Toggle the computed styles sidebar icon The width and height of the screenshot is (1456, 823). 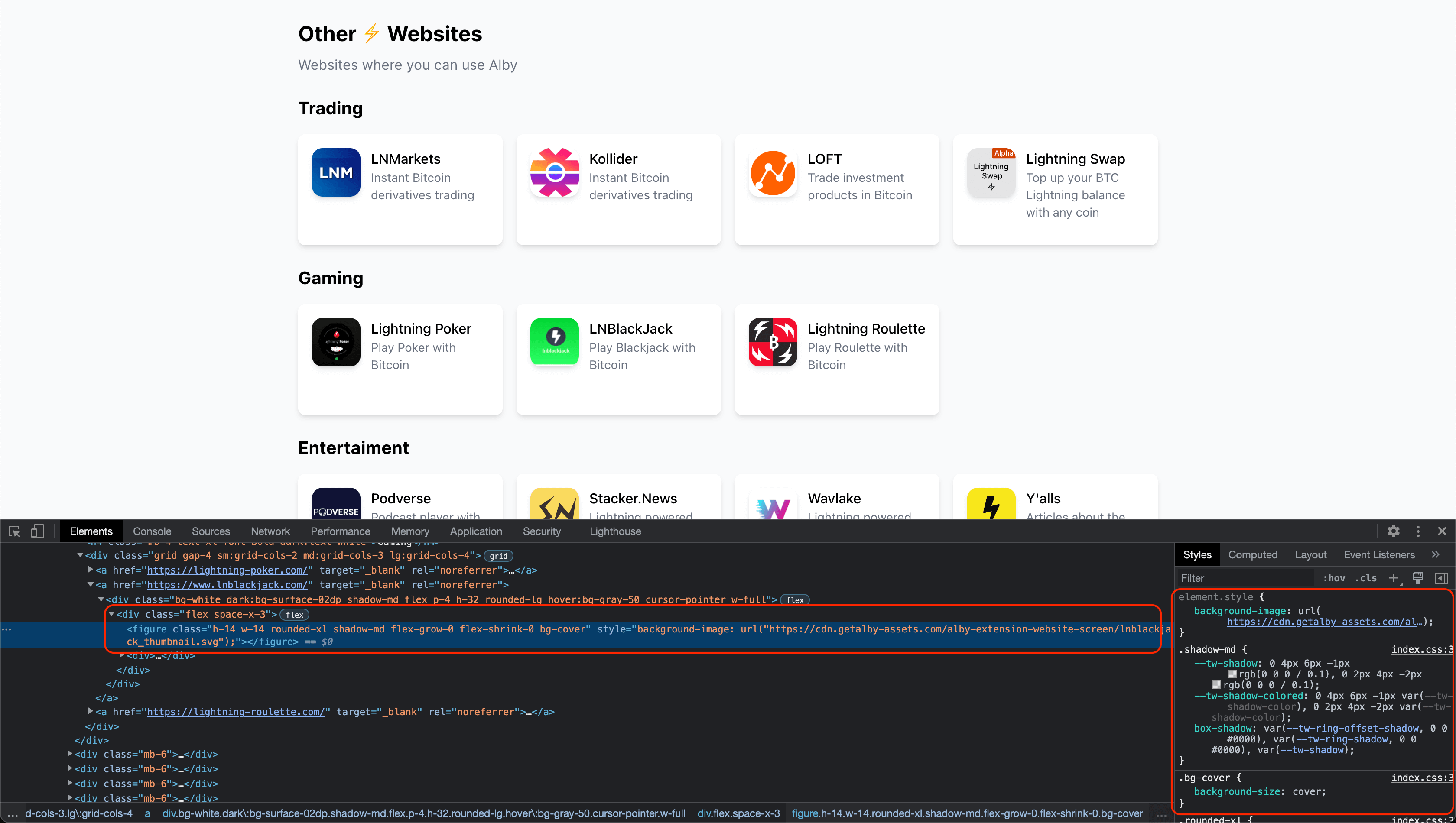[1441, 578]
